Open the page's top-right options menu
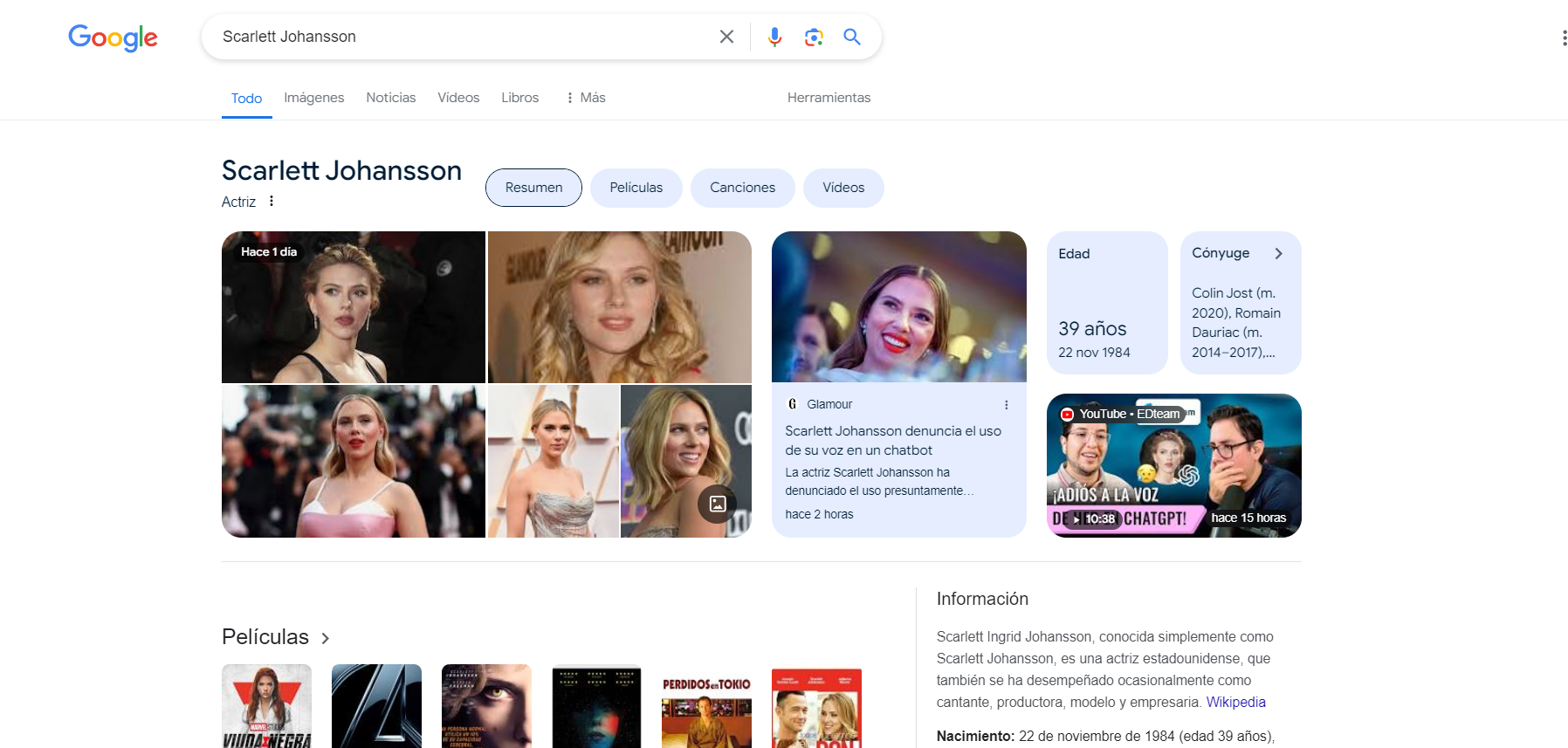1568x748 pixels. [x=1564, y=38]
